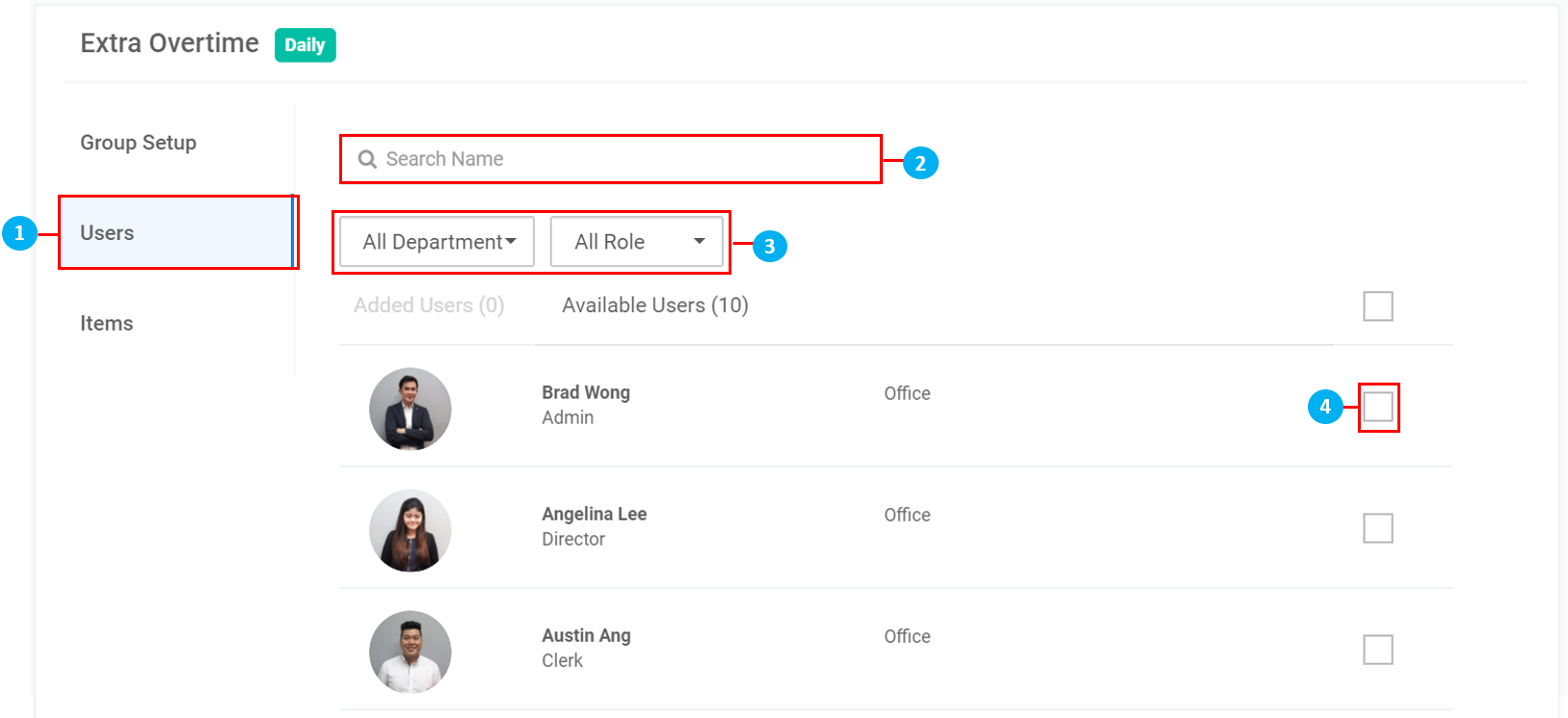Click Brad Wong's profile photo

tap(410, 409)
